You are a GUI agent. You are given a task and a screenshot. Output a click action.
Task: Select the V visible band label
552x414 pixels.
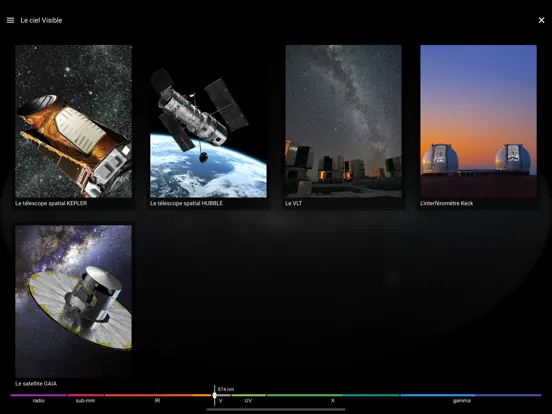pyautogui.click(x=221, y=401)
